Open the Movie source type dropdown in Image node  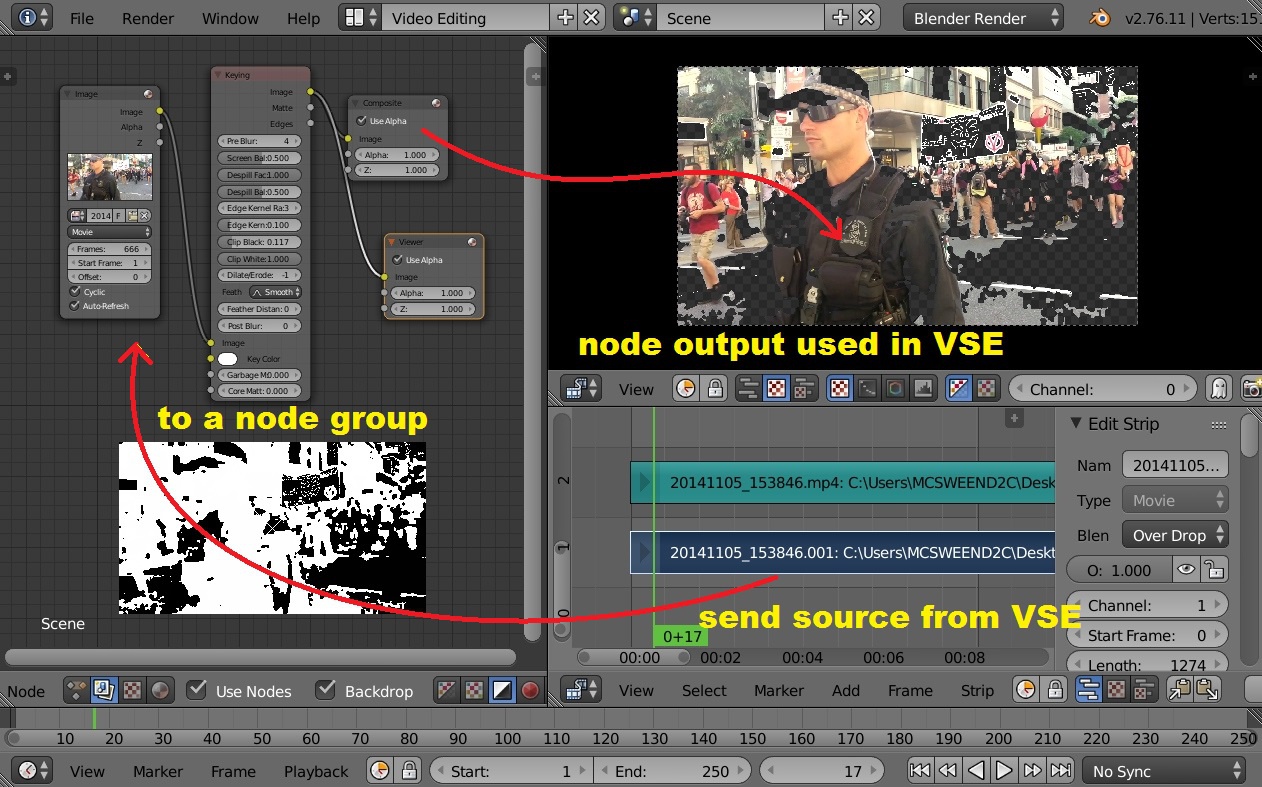pyautogui.click(x=109, y=232)
